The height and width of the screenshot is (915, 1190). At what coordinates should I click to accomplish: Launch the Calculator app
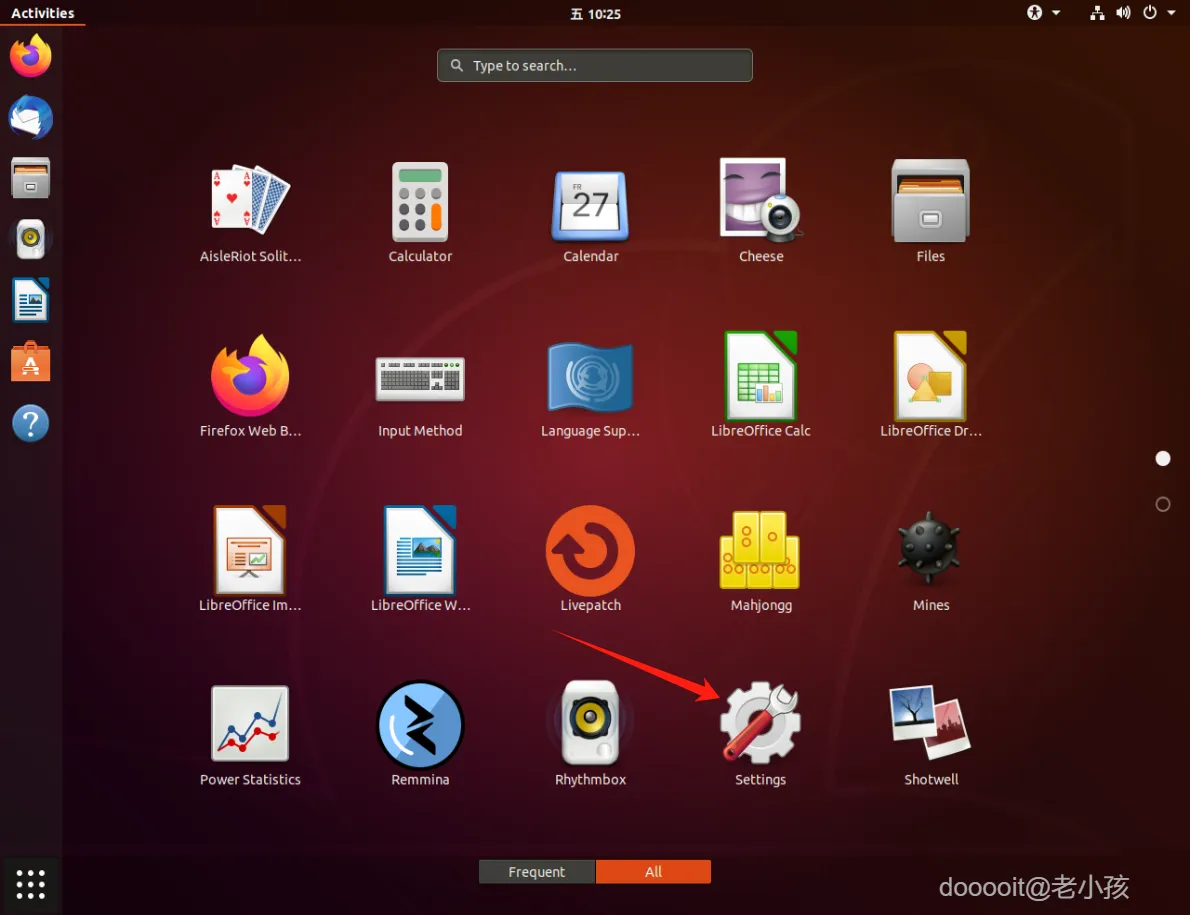(x=420, y=213)
